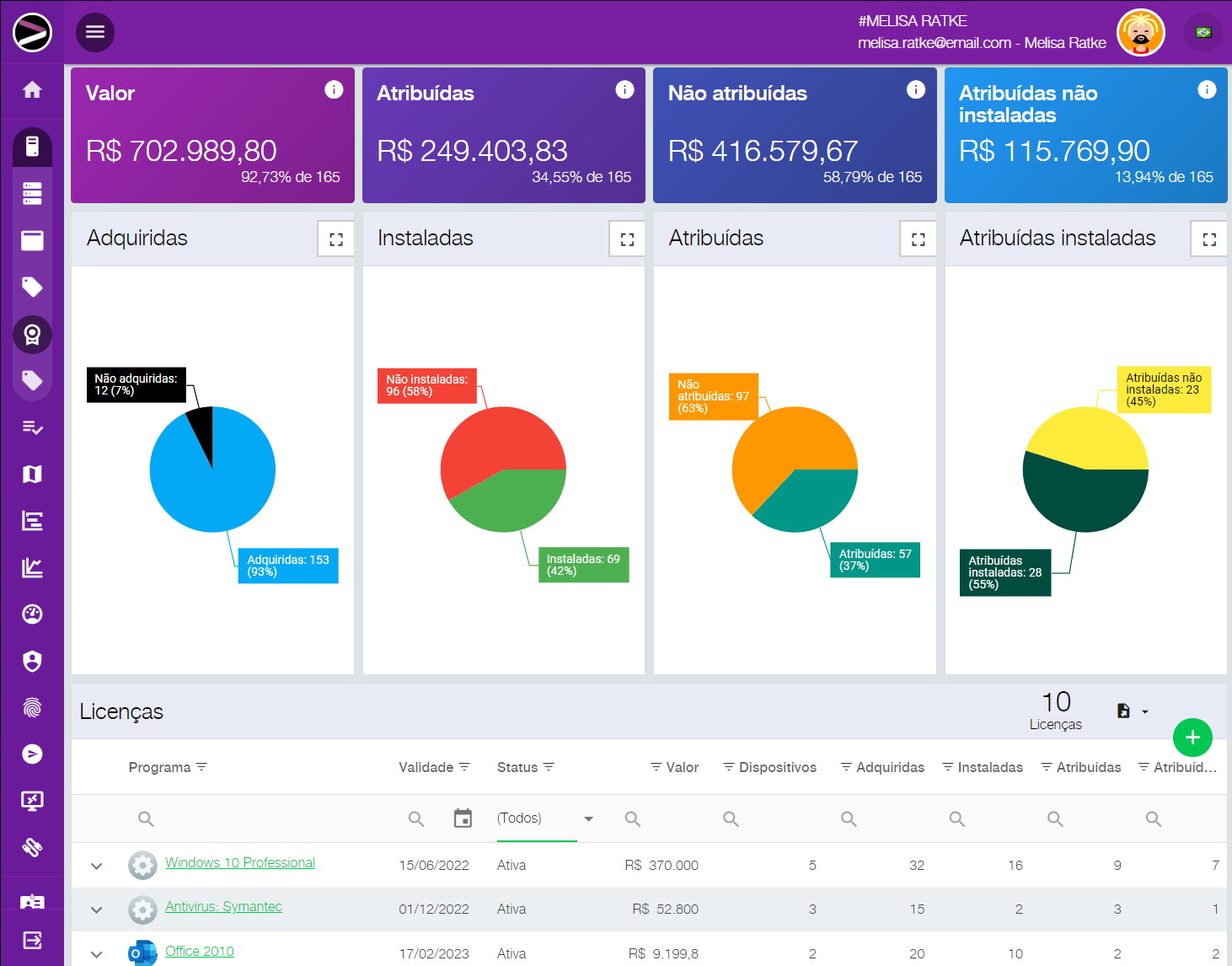The image size is (1232, 966).
Task: Expand the Windows 10 Professional row
Action: tap(97, 866)
